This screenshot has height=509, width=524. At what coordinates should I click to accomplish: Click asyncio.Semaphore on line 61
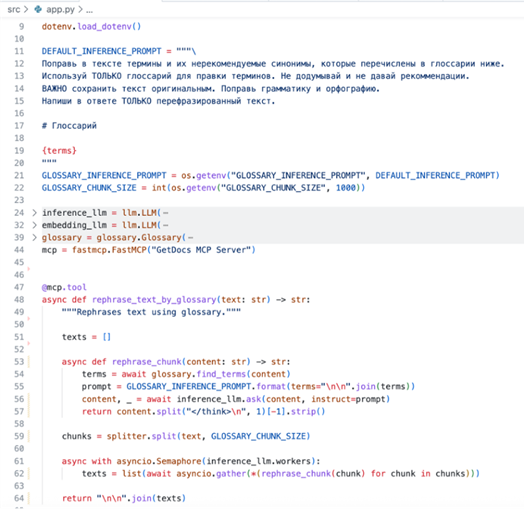[x=159, y=461]
